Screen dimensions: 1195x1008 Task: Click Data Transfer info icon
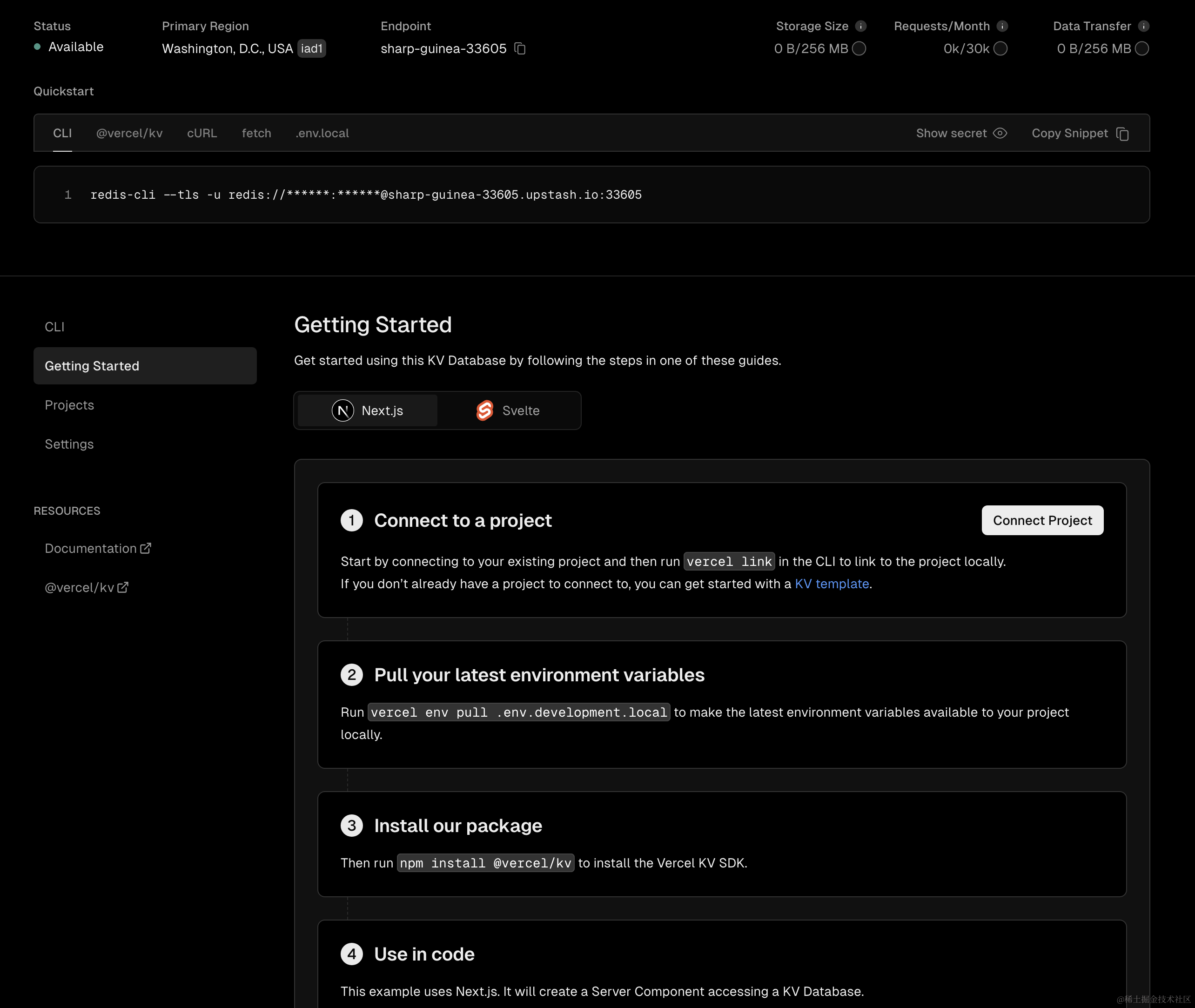1143,26
